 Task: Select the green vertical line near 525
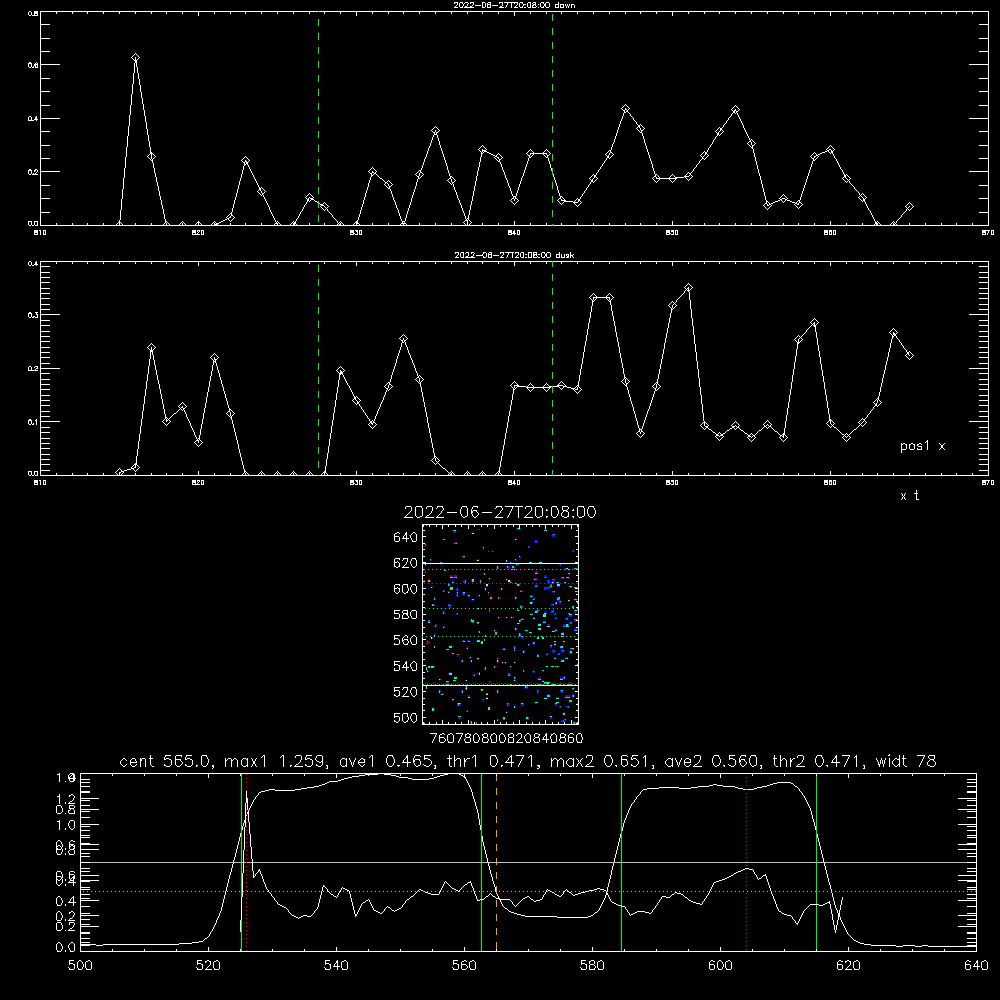242,861
